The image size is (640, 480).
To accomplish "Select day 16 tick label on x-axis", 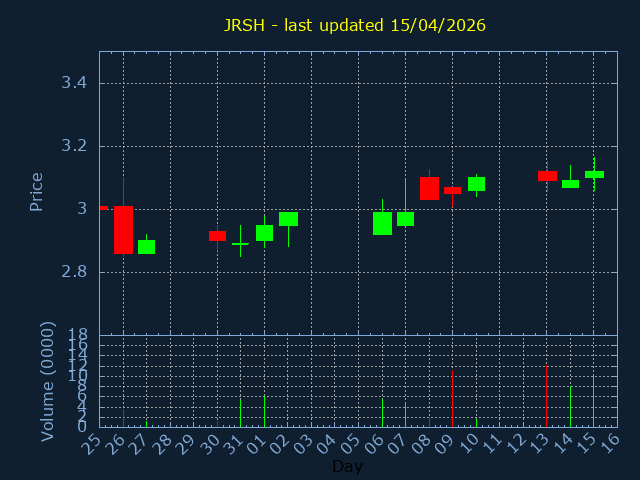I will [x=609, y=443].
